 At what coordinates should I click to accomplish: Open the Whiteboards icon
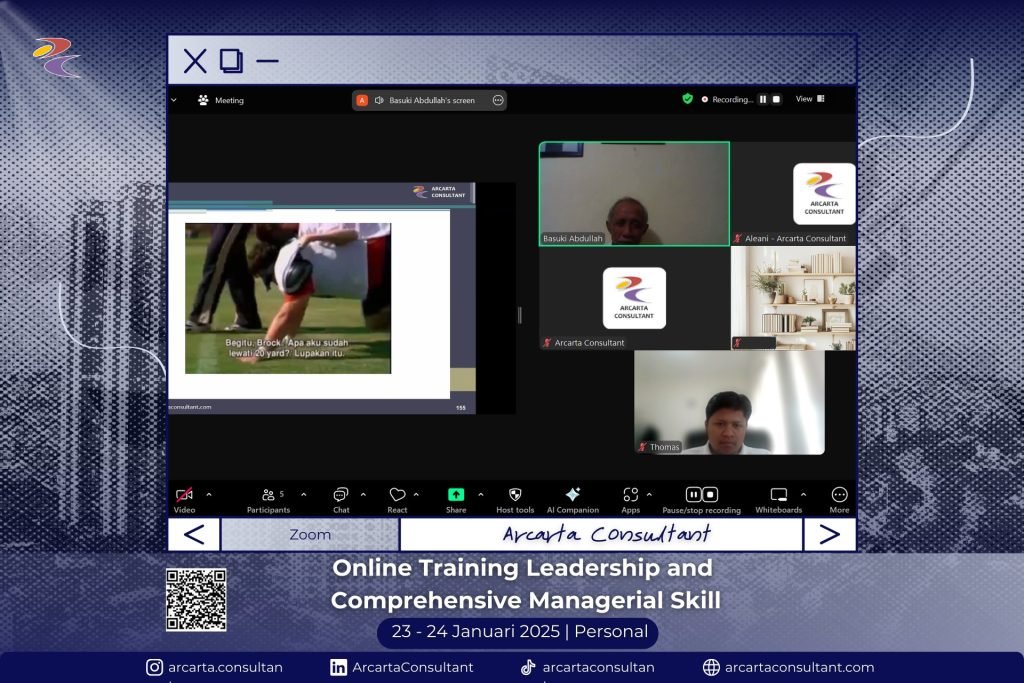tap(778, 495)
